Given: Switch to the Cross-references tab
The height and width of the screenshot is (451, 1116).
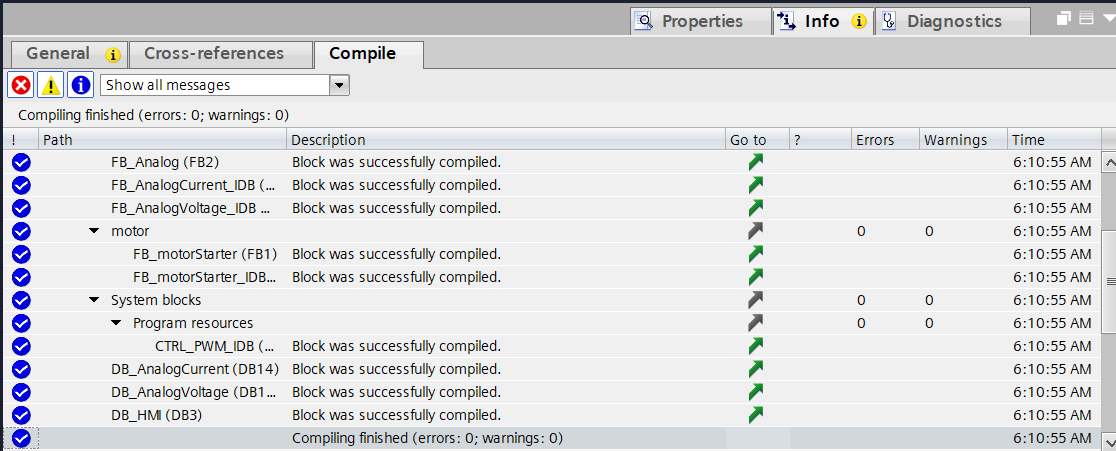Looking at the screenshot, I should 214,54.
